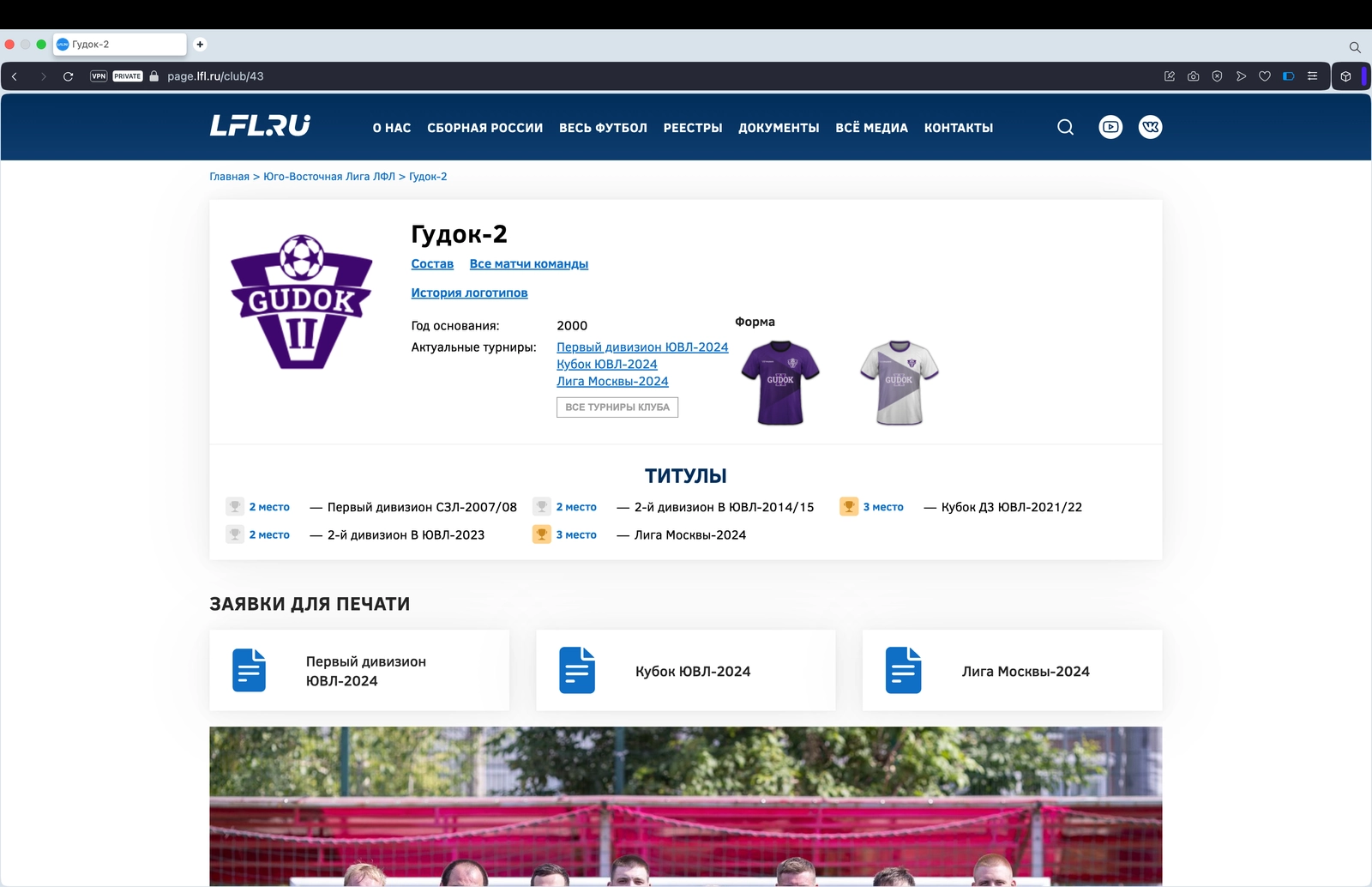Open the VK social network icon

1150,127
